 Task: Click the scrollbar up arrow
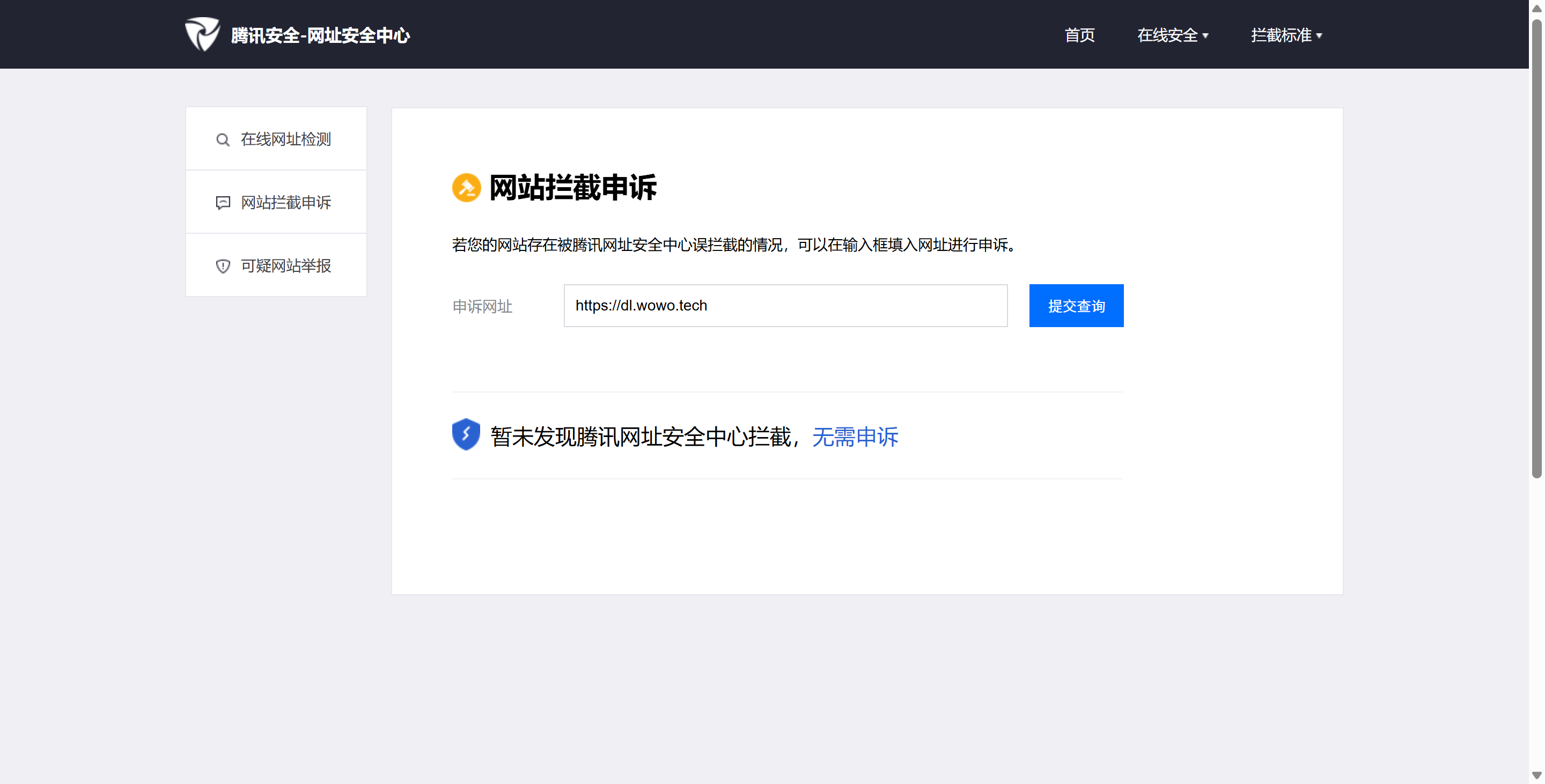tap(1536, 9)
